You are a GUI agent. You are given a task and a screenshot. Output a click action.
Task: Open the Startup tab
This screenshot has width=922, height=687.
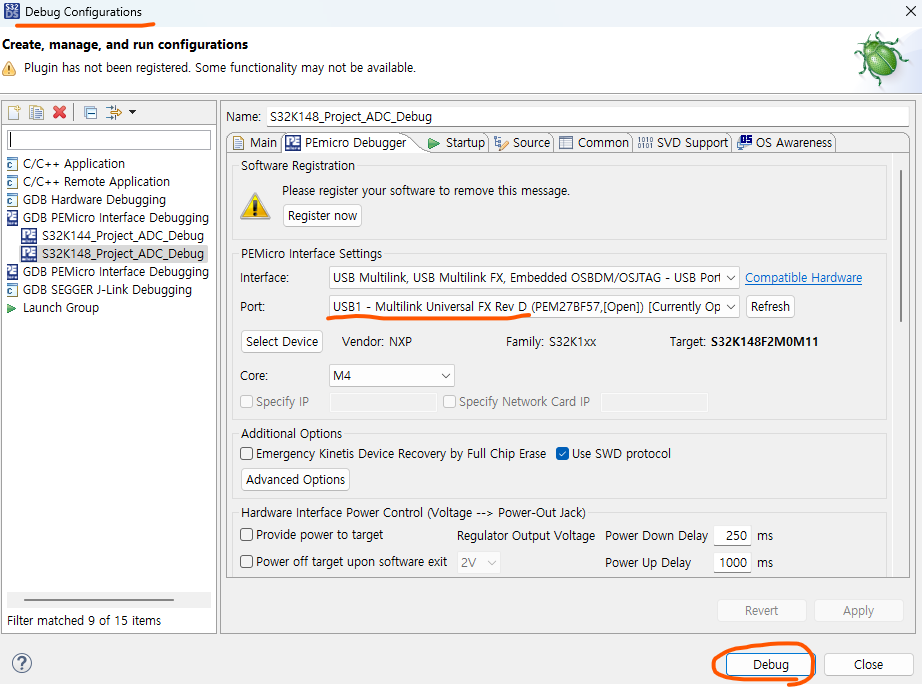[457, 143]
